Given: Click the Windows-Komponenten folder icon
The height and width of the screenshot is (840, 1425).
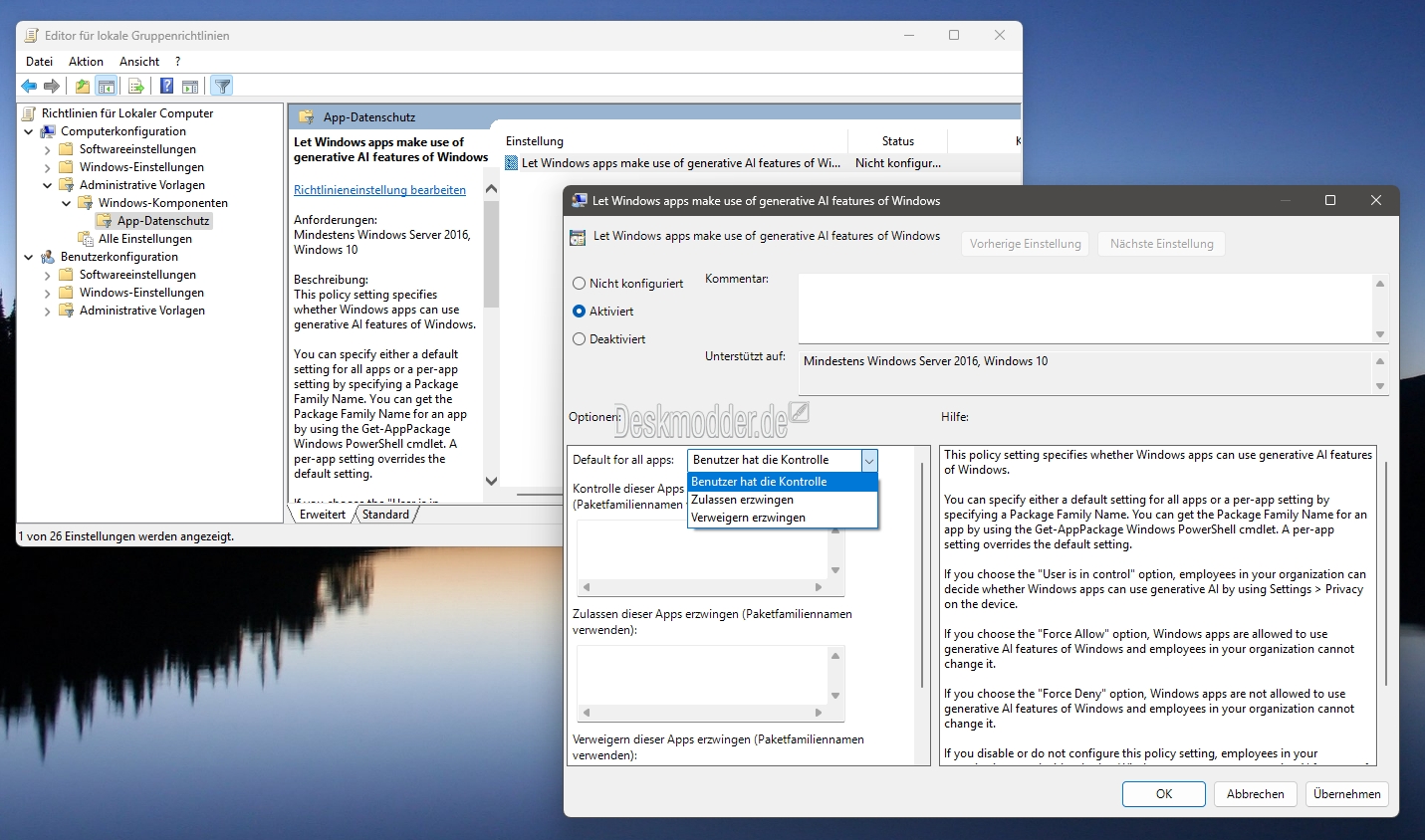Looking at the screenshot, I should point(86,203).
